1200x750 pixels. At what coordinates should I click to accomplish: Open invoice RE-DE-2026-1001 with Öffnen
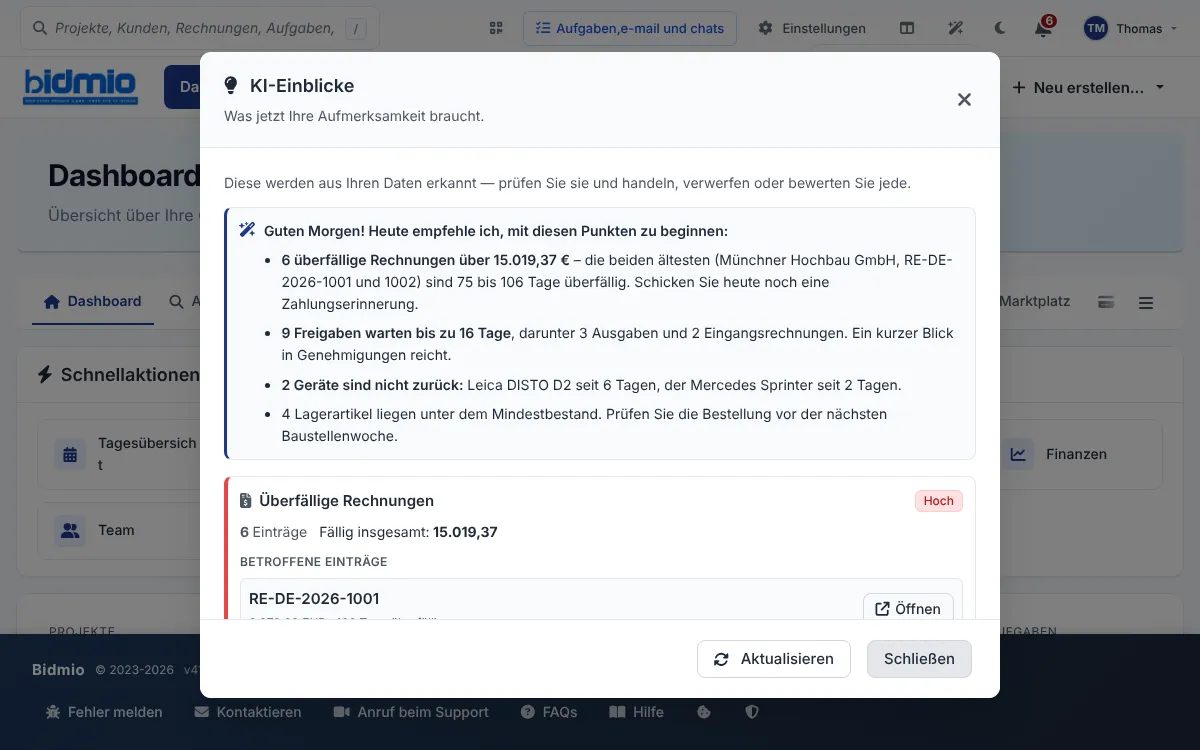(x=908, y=609)
